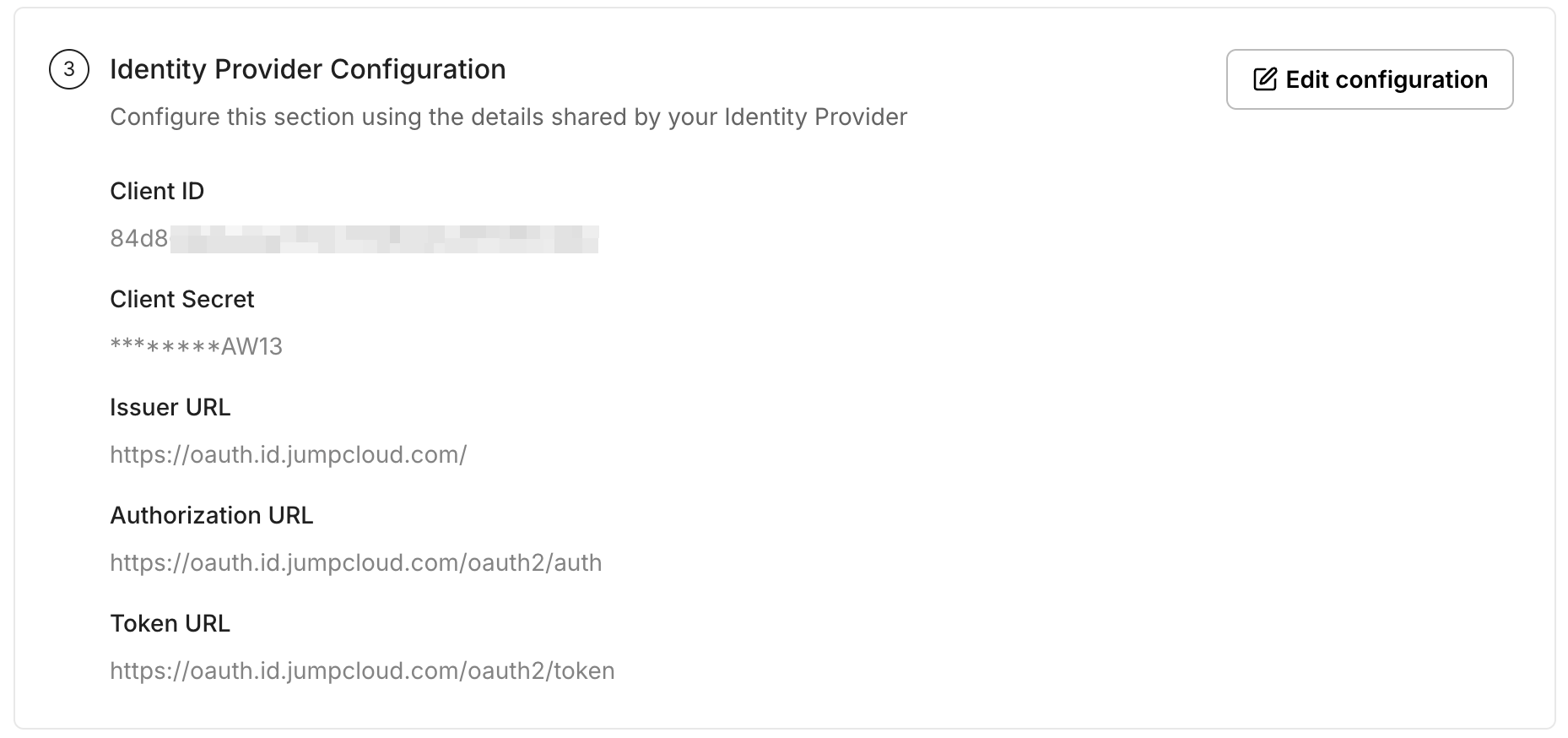Select the Token URL ending in /oauth2/token
The image size is (1568, 738).
pyautogui.click(x=362, y=670)
